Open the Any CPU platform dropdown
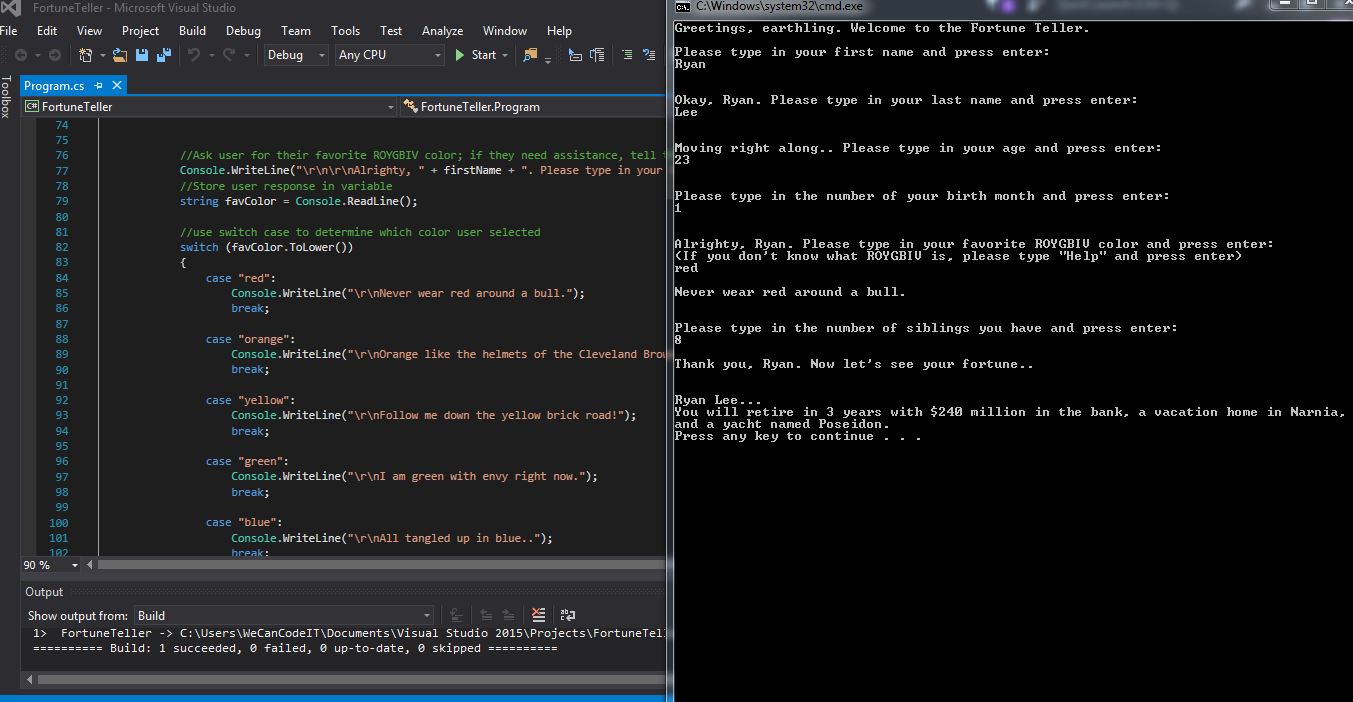Image resolution: width=1353 pixels, height=702 pixels. coord(390,55)
